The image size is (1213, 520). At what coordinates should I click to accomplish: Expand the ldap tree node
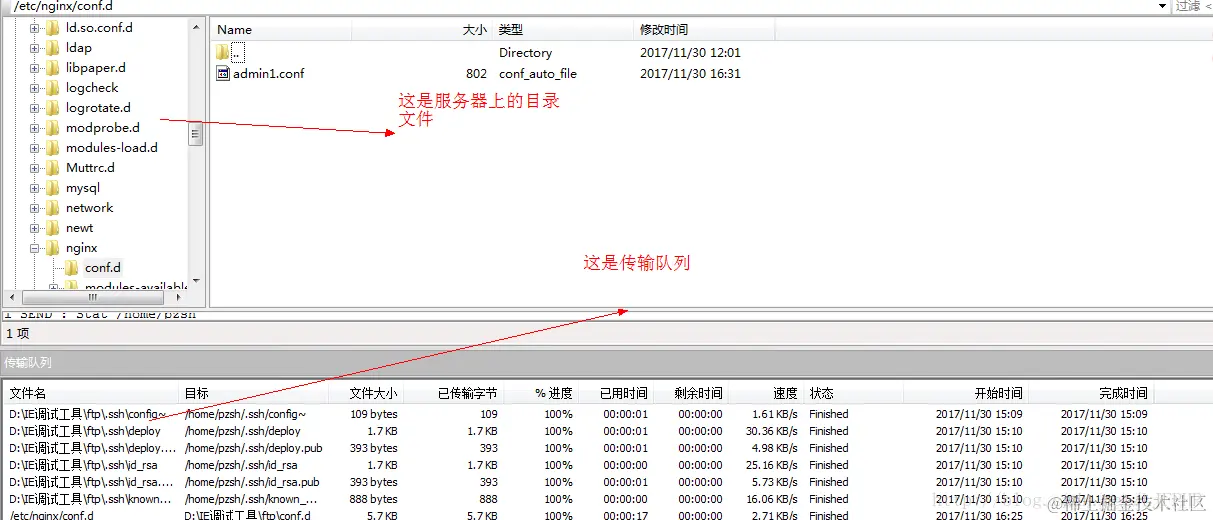(34, 48)
